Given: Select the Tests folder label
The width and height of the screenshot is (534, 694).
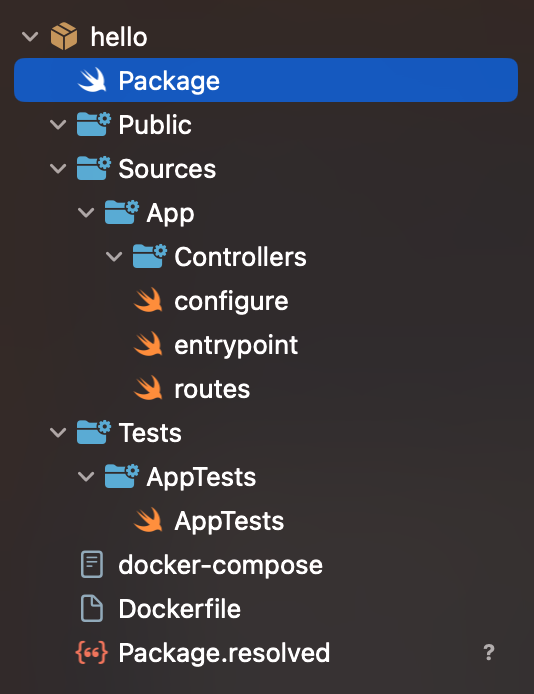Looking at the screenshot, I should pyautogui.click(x=150, y=432).
